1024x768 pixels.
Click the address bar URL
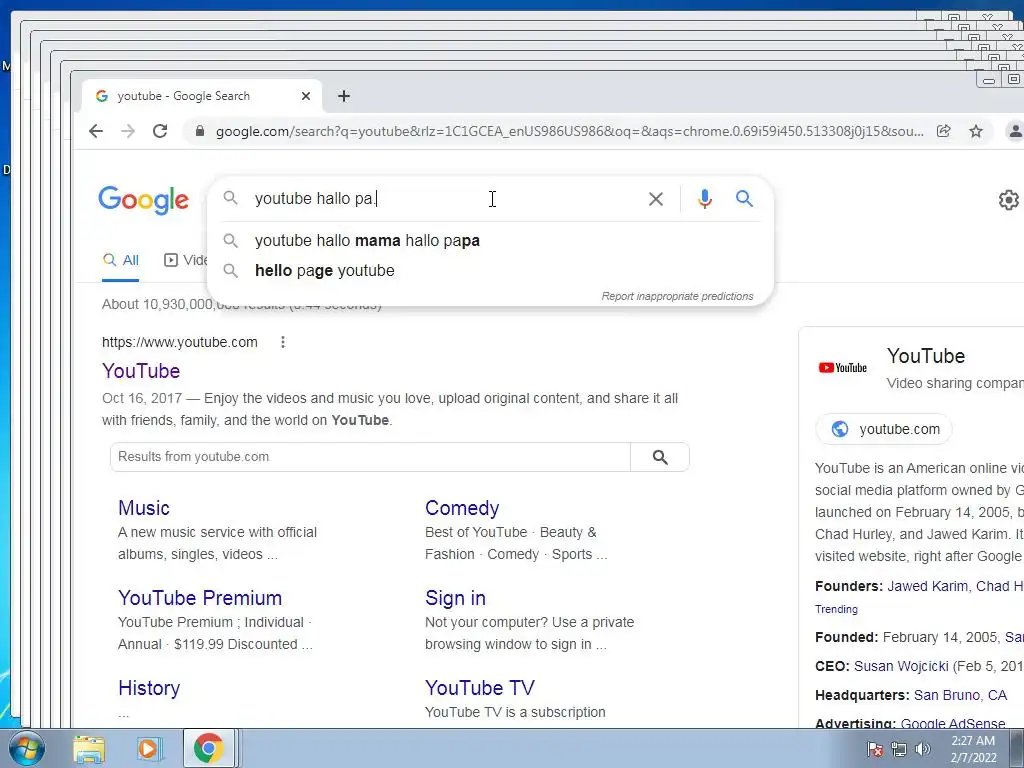pyautogui.click(x=569, y=131)
